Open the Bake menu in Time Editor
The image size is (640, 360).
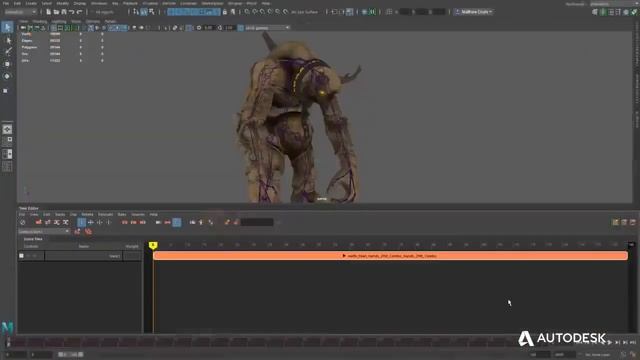pos(122,214)
